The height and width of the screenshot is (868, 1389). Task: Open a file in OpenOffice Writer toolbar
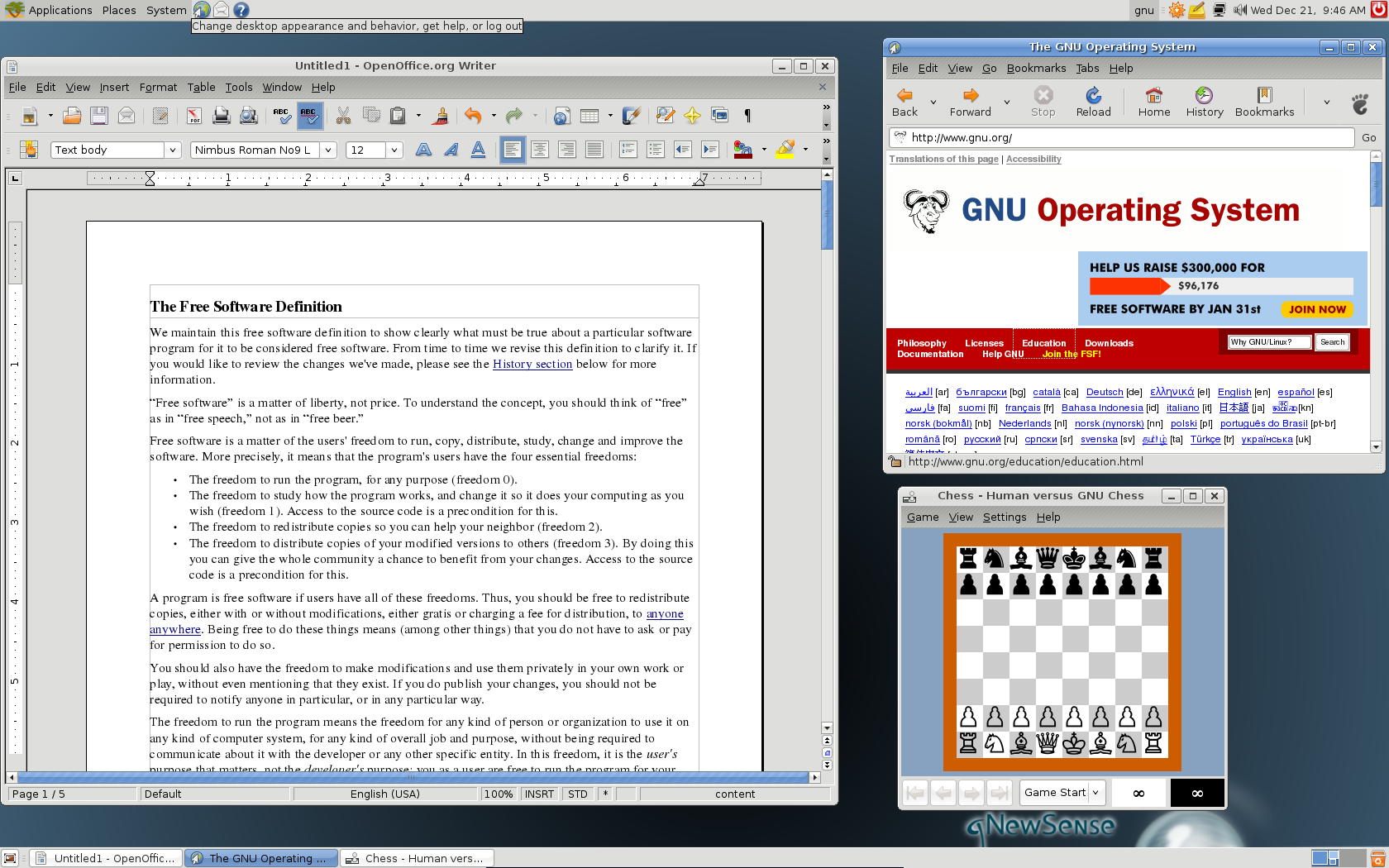pos(72,116)
